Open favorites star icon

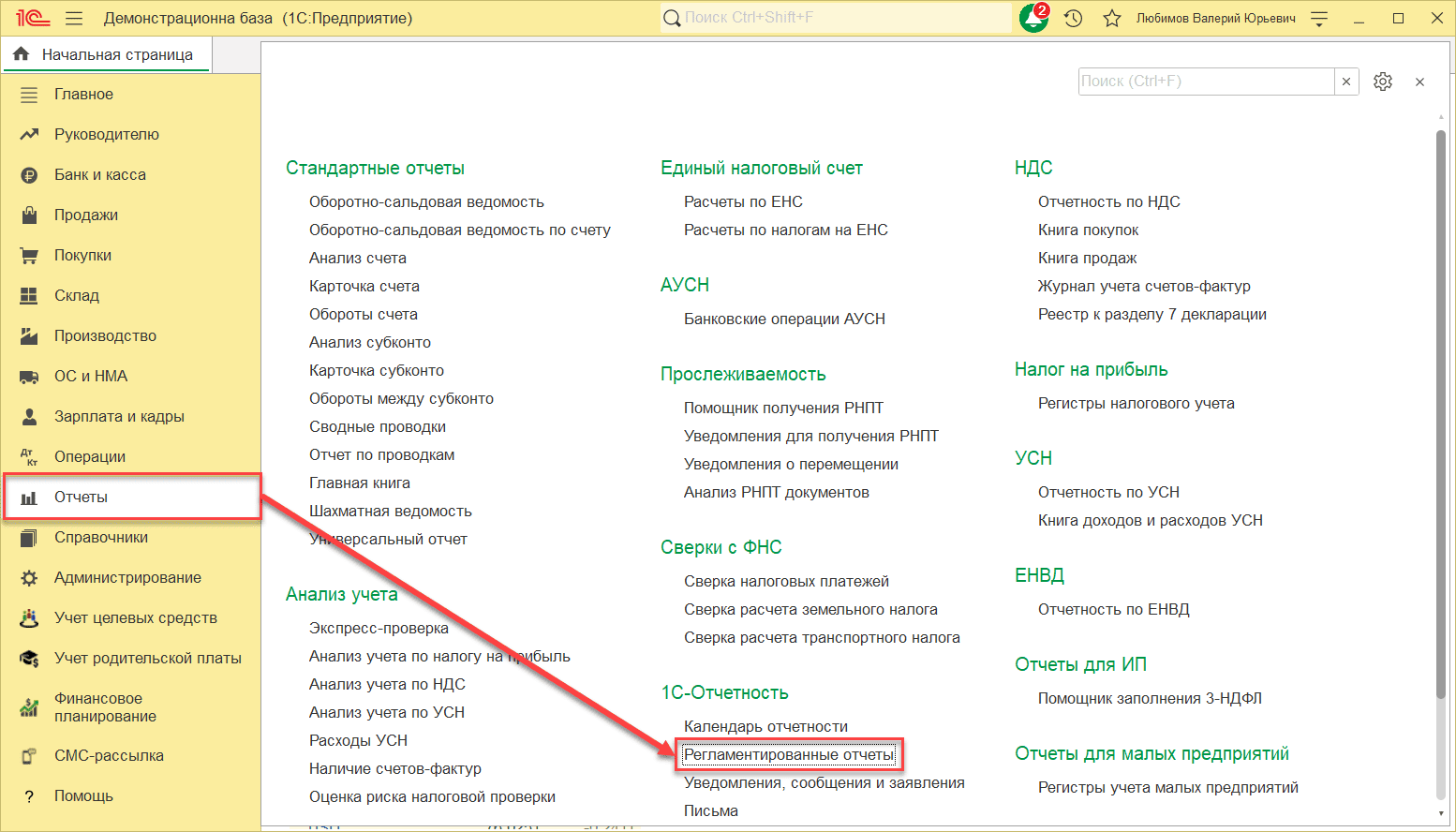point(1111,19)
